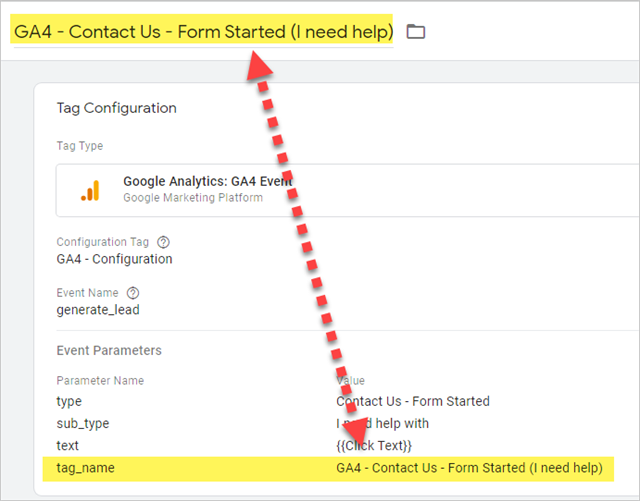Click the Tag Configuration heading
Screen dimensions: 640x501
click(x=116, y=108)
